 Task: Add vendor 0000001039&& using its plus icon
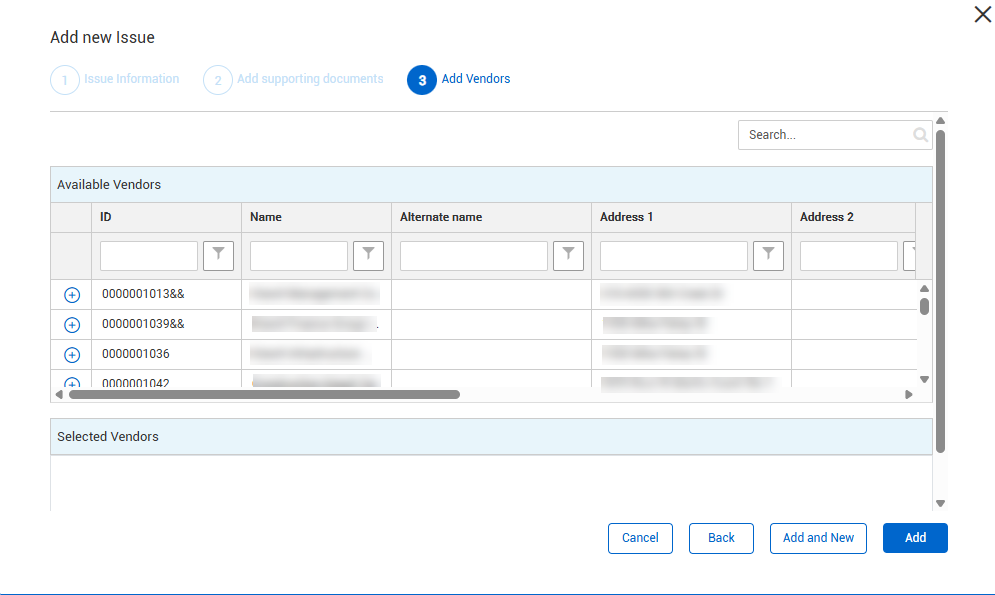coord(72,325)
